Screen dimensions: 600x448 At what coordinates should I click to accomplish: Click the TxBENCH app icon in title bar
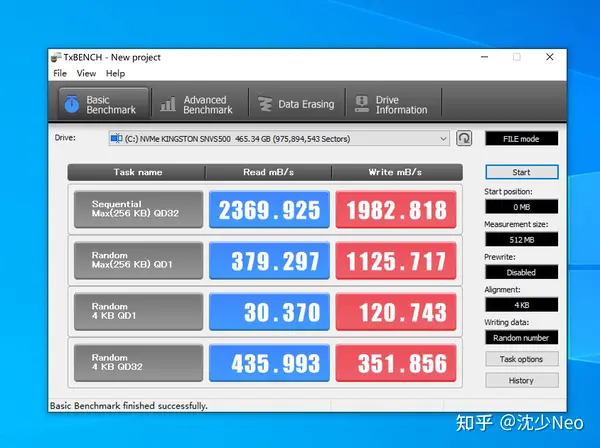tap(56, 57)
